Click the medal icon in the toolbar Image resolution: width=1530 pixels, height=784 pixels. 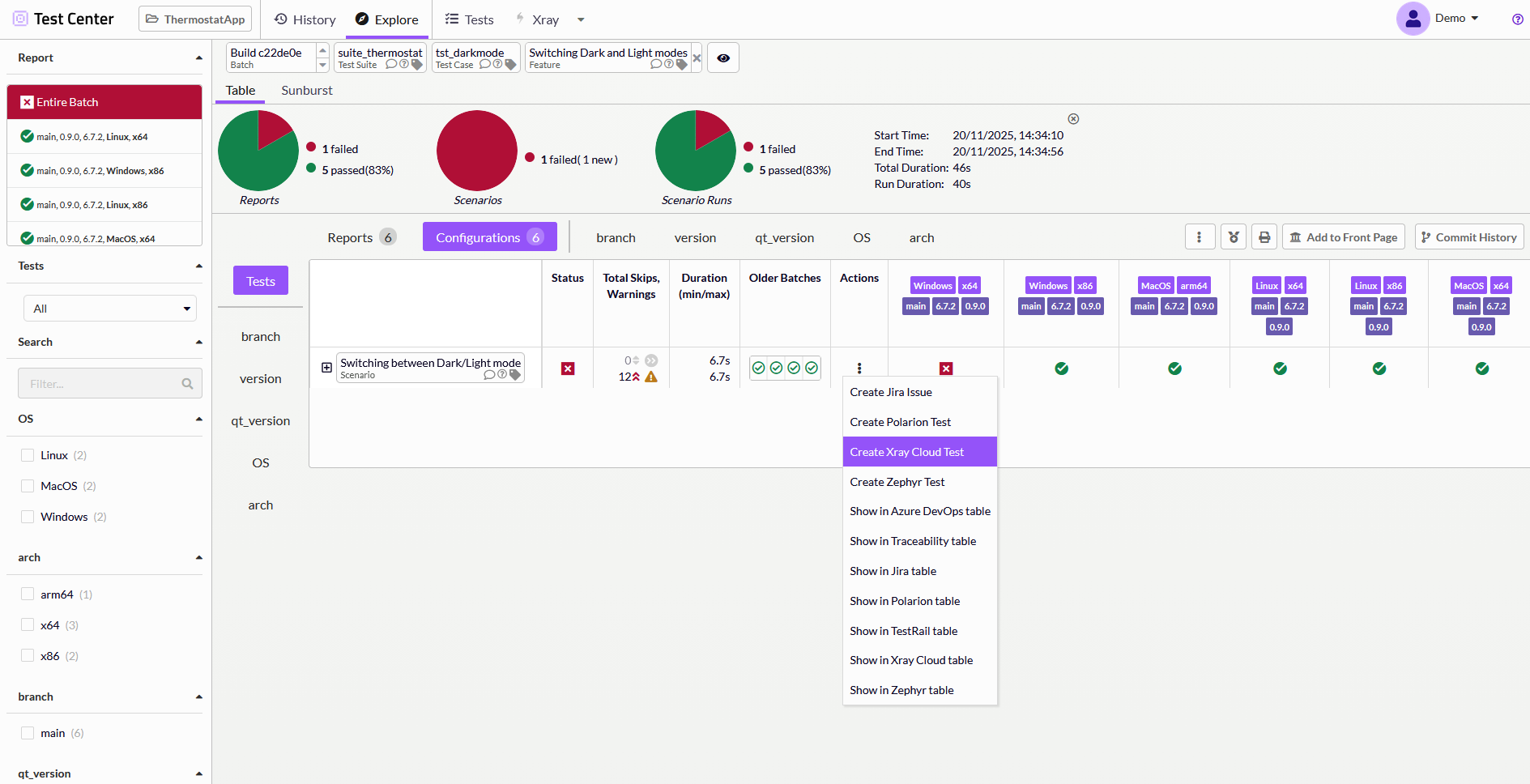[x=1233, y=237]
